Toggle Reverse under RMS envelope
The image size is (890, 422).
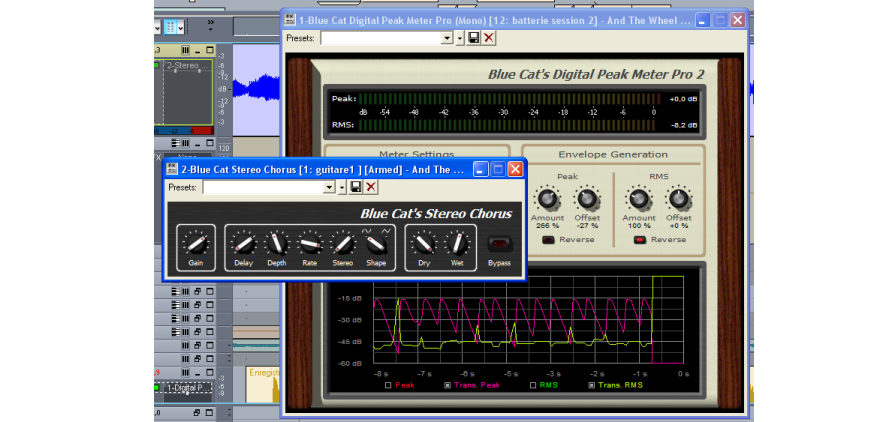[640, 240]
